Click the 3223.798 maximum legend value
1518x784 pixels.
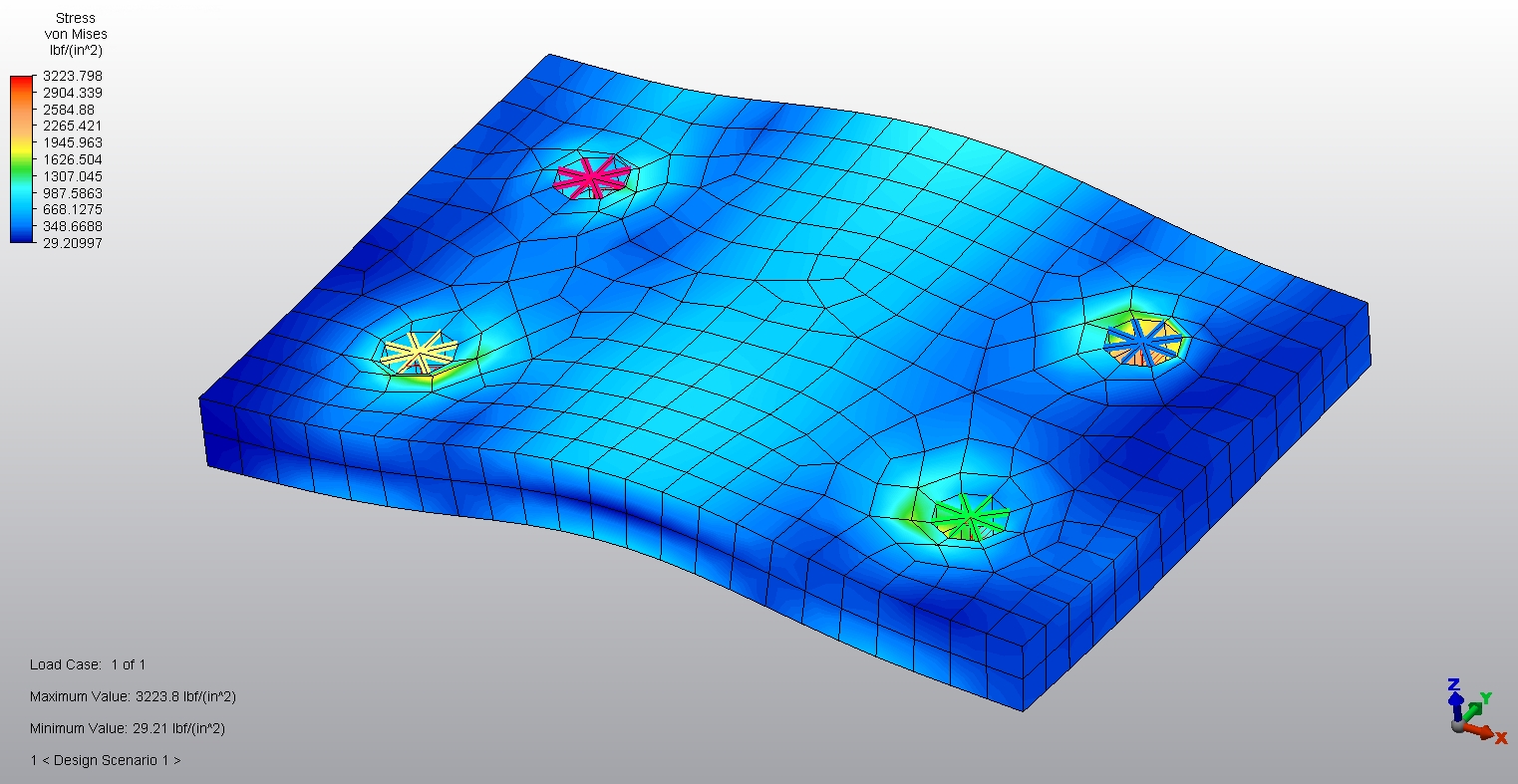pos(71,76)
